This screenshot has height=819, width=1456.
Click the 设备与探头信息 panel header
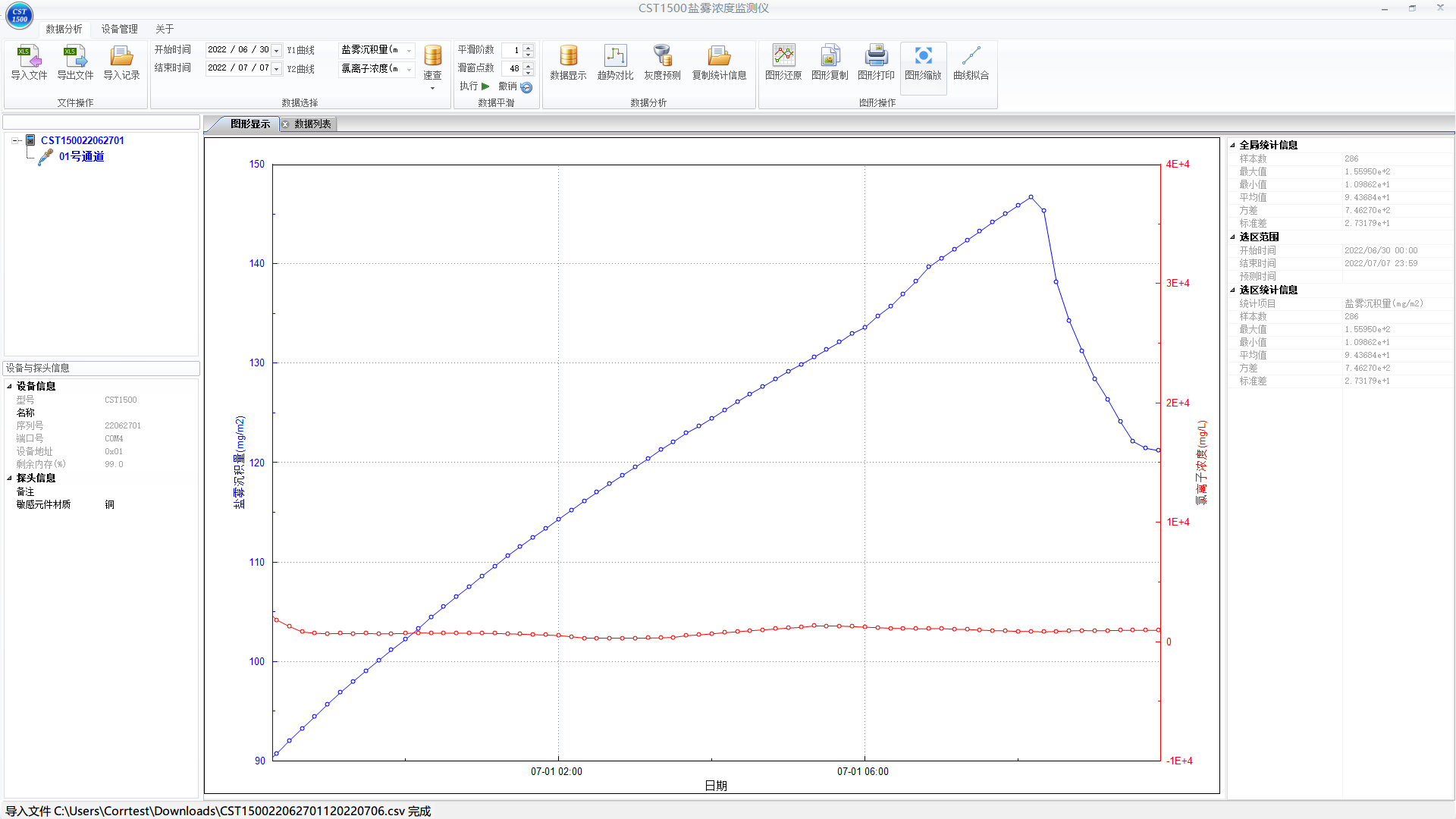point(102,369)
